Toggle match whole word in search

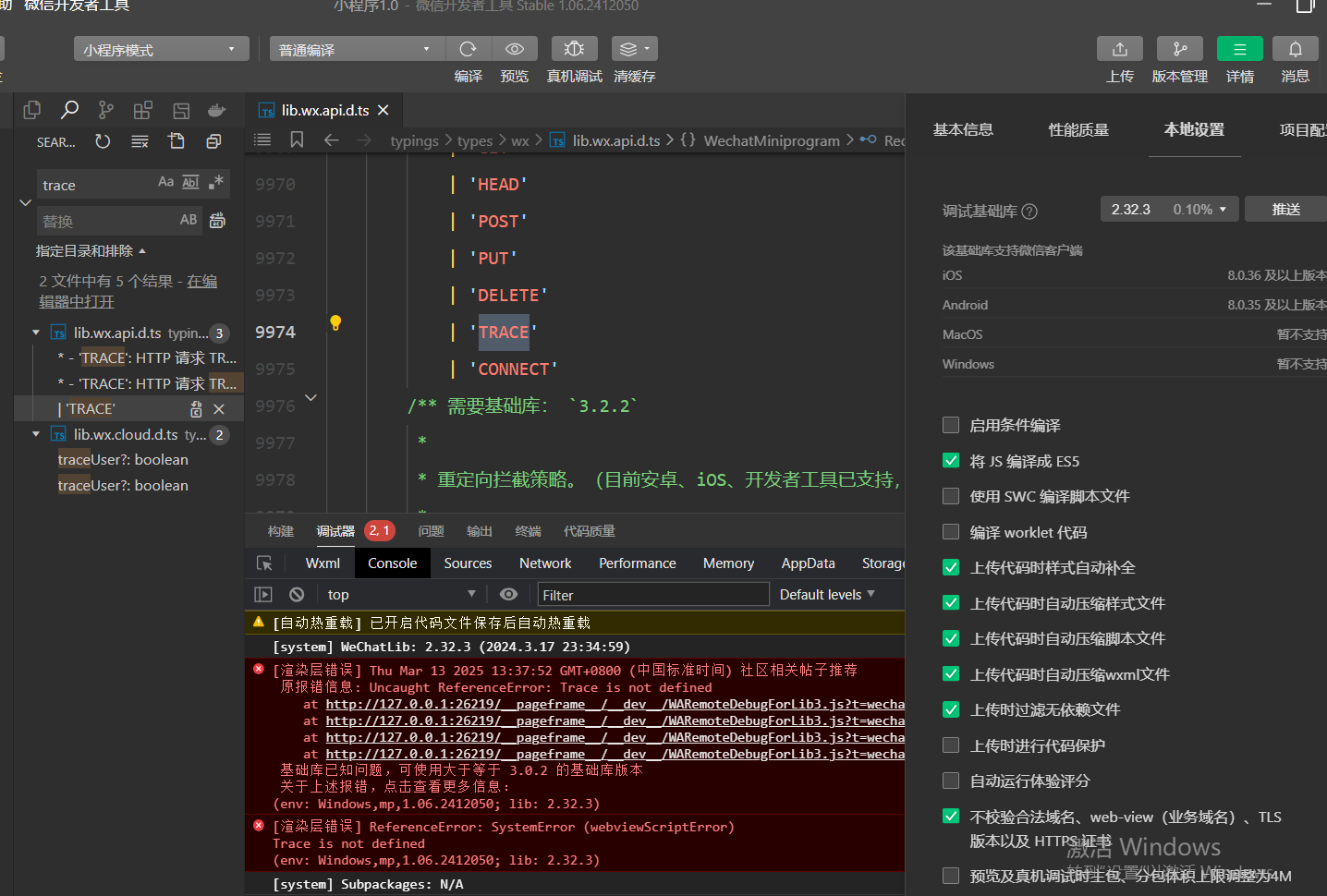click(190, 182)
